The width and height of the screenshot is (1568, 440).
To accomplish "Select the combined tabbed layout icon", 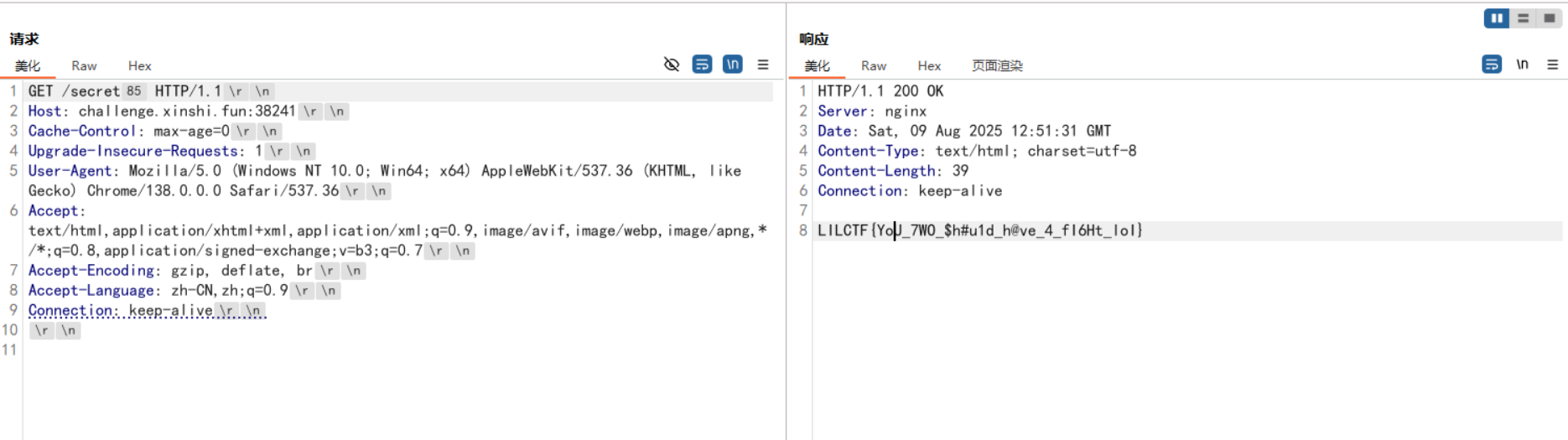I will [1549, 18].
